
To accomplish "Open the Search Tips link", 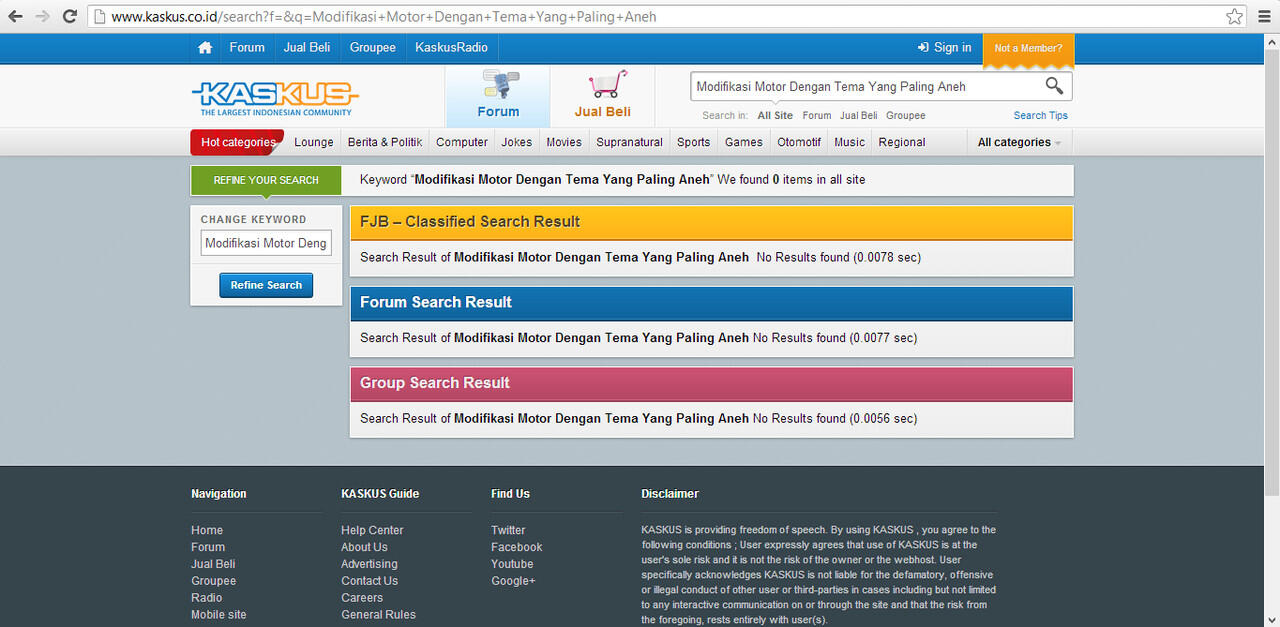I will pos(1040,116).
